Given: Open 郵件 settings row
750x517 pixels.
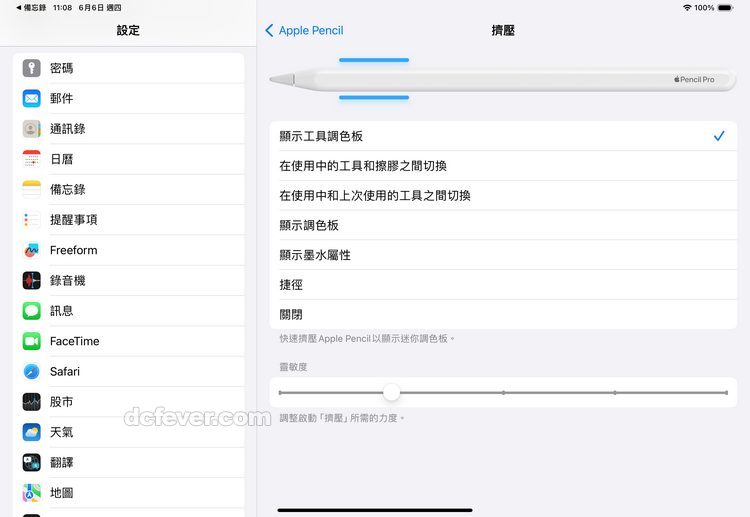Looking at the screenshot, I should pyautogui.click(x=129, y=99).
